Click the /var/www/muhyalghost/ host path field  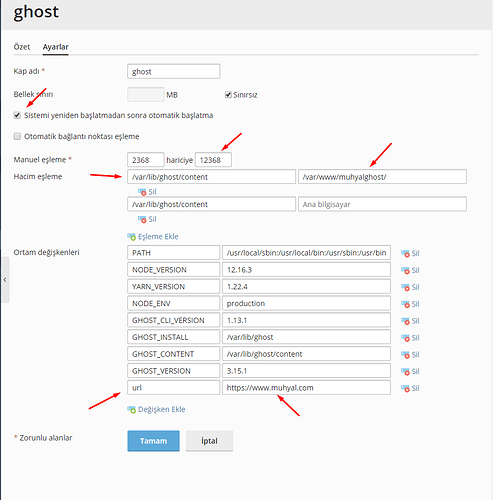coord(382,177)
